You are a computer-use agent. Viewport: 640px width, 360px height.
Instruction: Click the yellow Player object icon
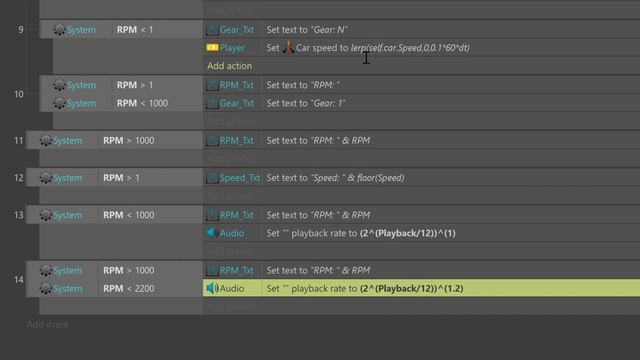[212, 48]
